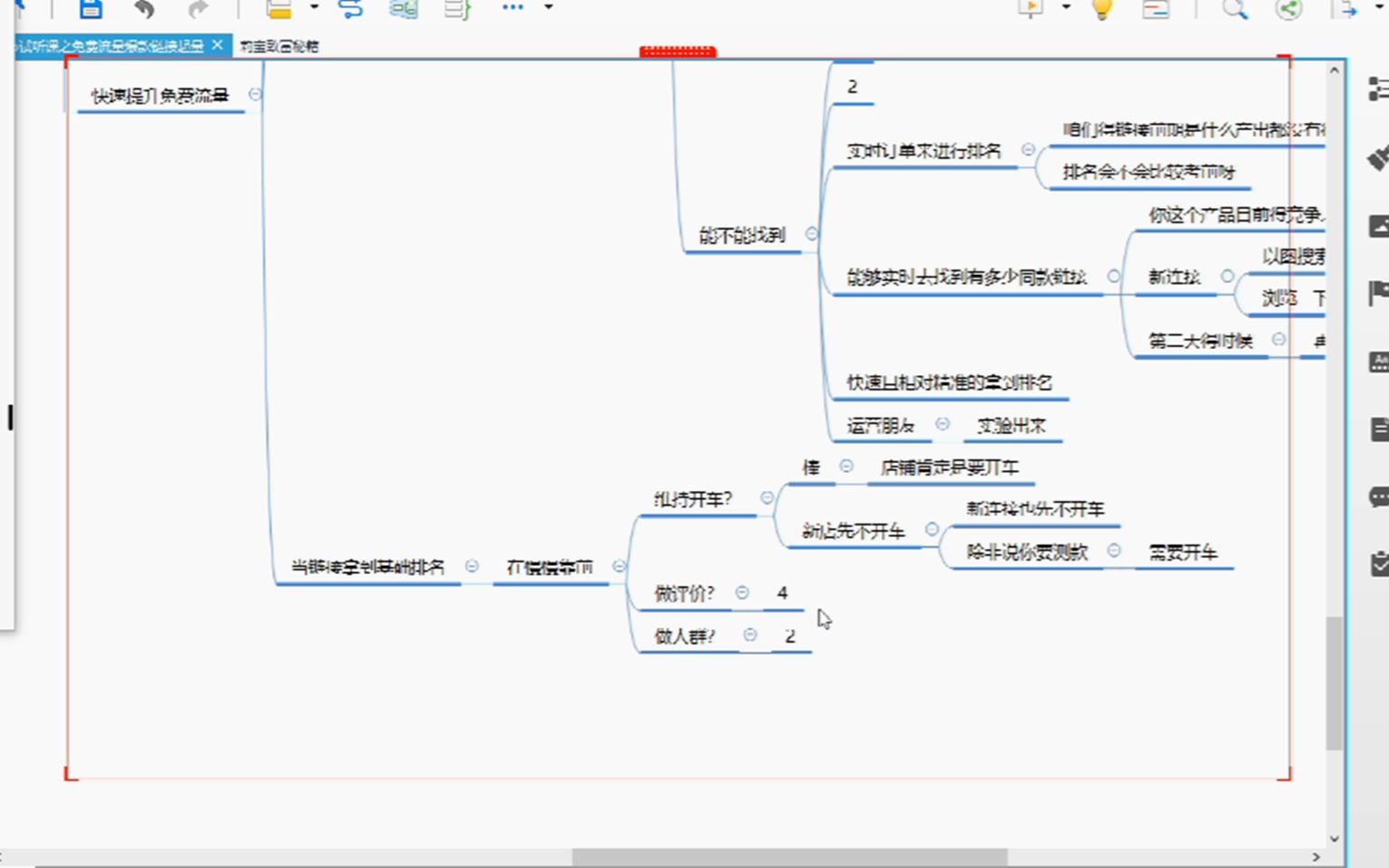Add a boundary using the toolbar icon
The height and width of the screenshot is (868, 1389).
pyautogui.click(x=403, y=8)
